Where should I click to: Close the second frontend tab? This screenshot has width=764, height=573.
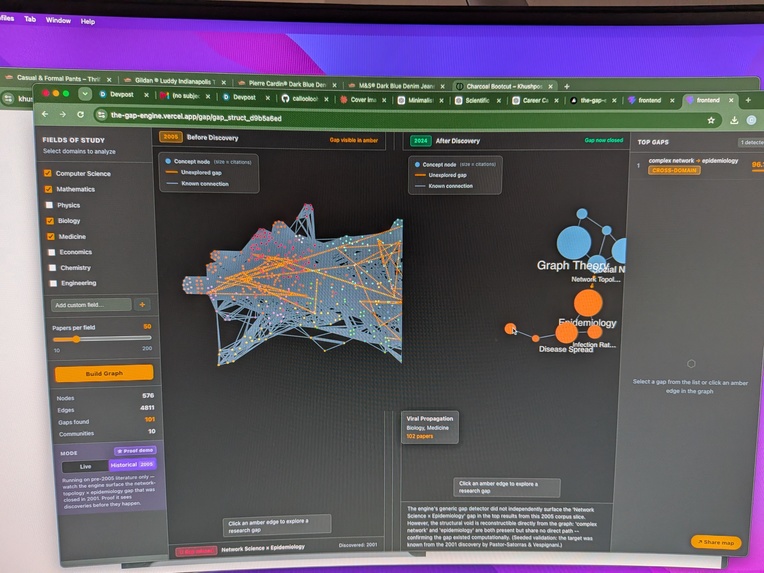731,100
